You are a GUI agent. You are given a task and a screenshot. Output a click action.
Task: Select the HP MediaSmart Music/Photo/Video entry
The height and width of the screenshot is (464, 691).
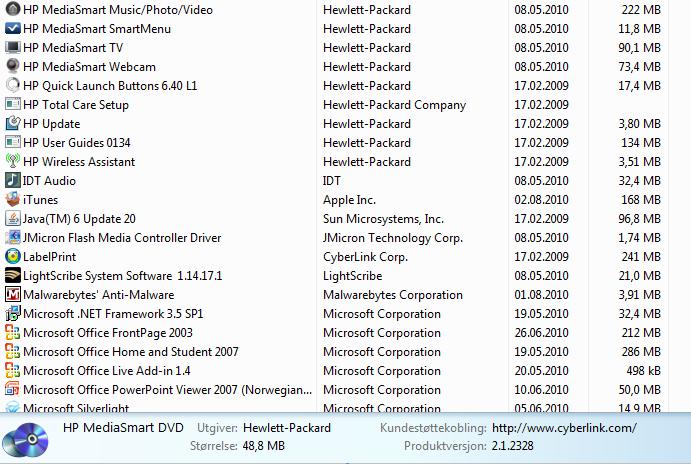[x=118, y=9]
